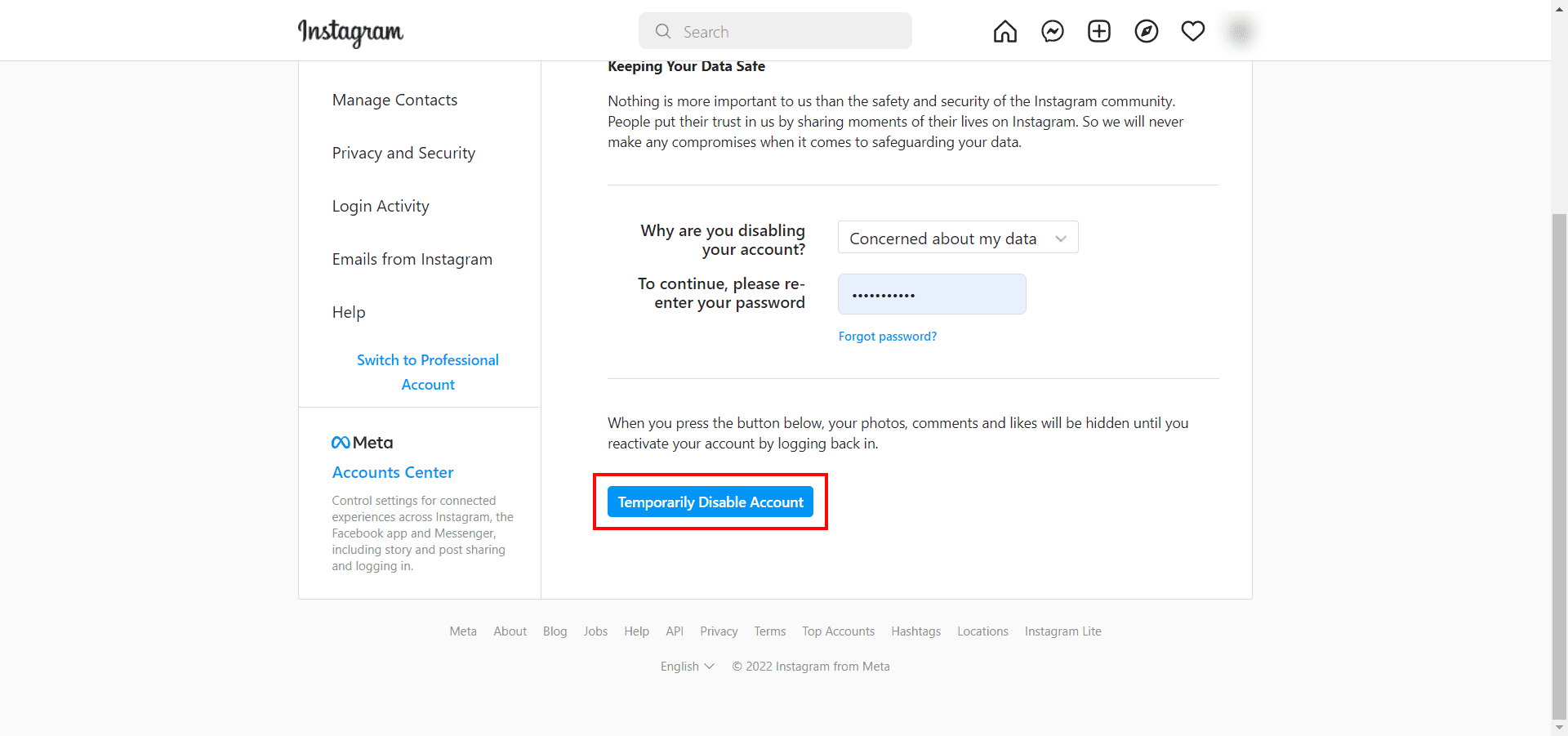Open Meta Accounts Center link

(x=393, y=472)
